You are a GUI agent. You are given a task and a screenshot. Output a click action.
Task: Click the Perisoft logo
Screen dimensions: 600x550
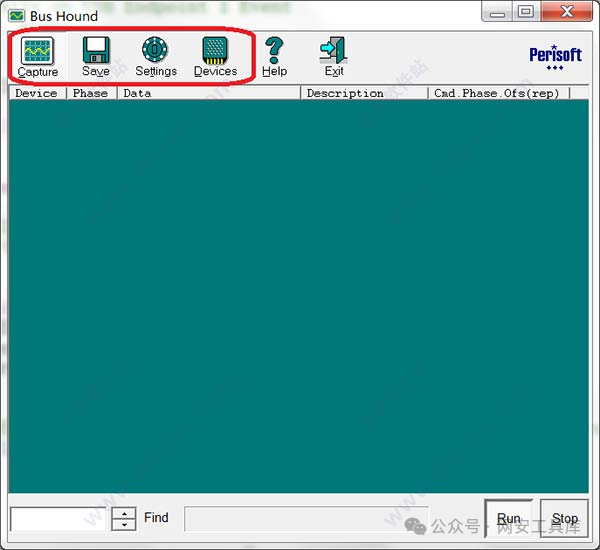coord(555,56)
